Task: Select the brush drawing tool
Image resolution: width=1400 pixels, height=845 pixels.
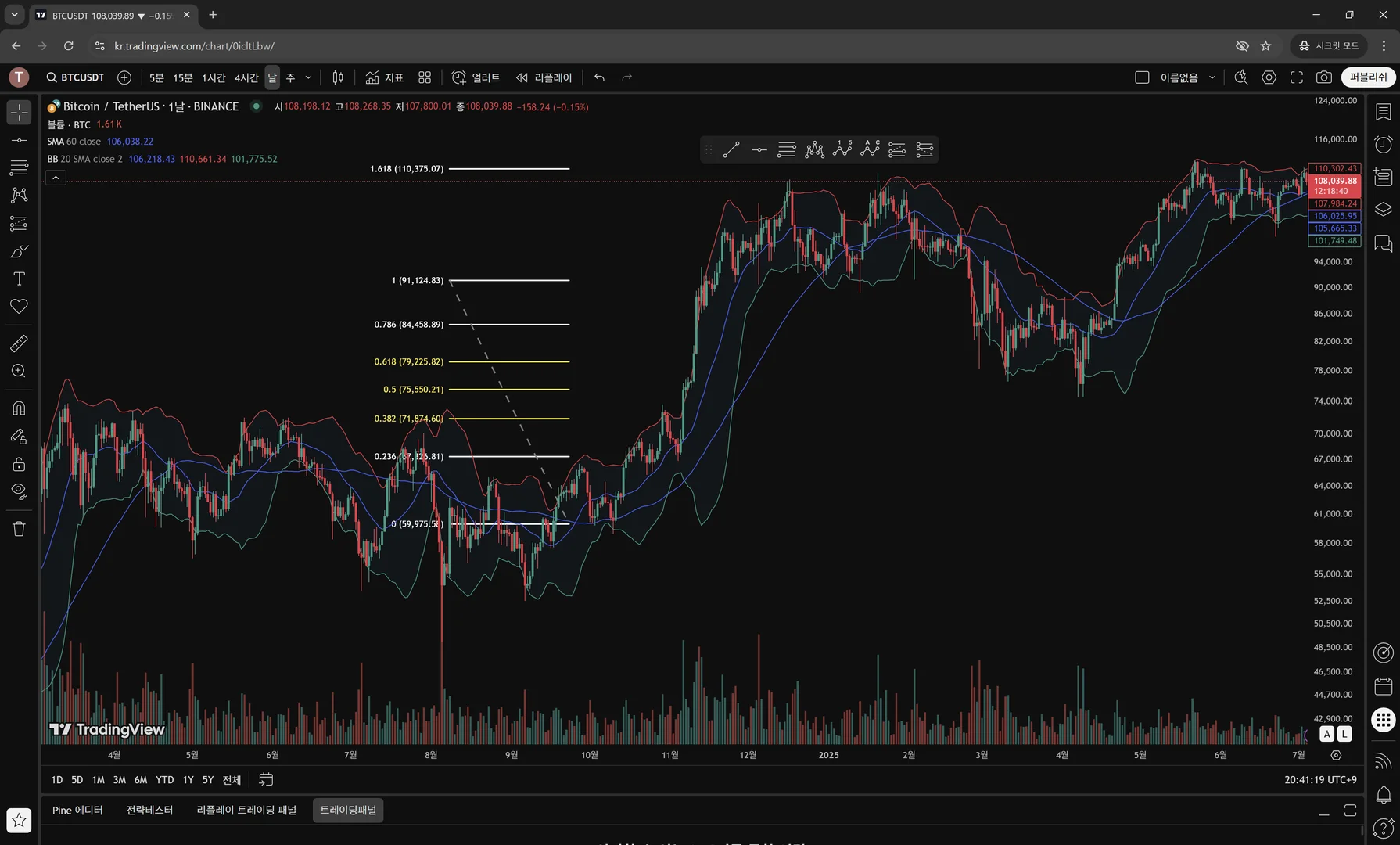Action: (x=19, y=251)
